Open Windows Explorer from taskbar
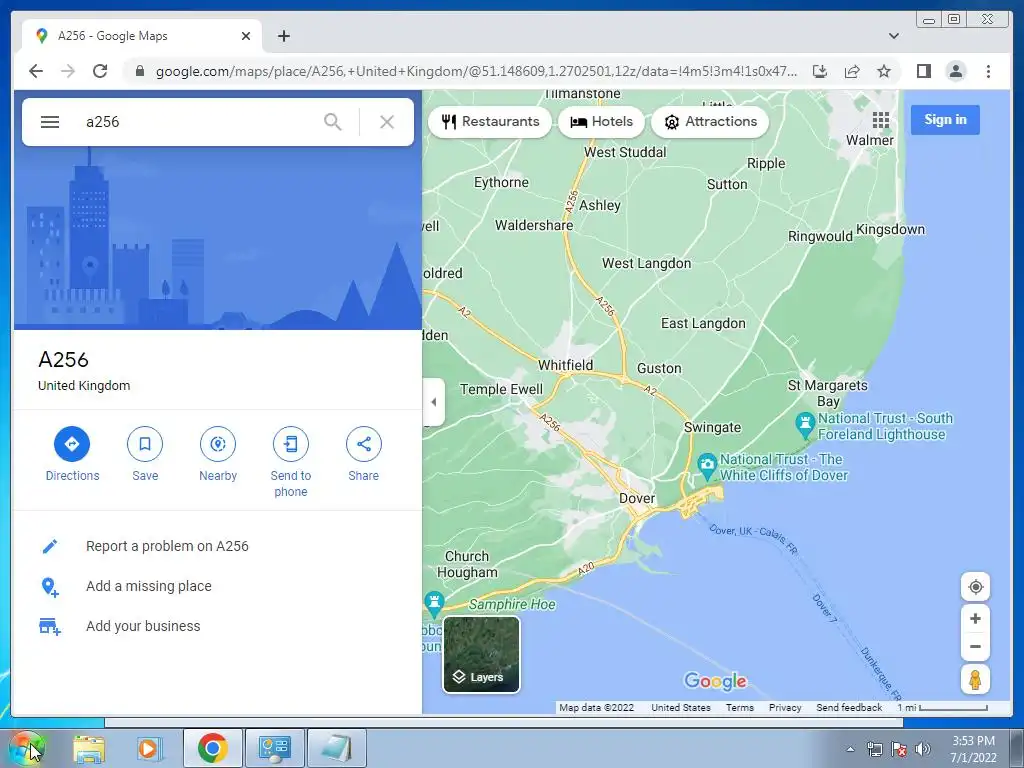The height and width of the screenshot is (768, 1024). click(89, 748)
